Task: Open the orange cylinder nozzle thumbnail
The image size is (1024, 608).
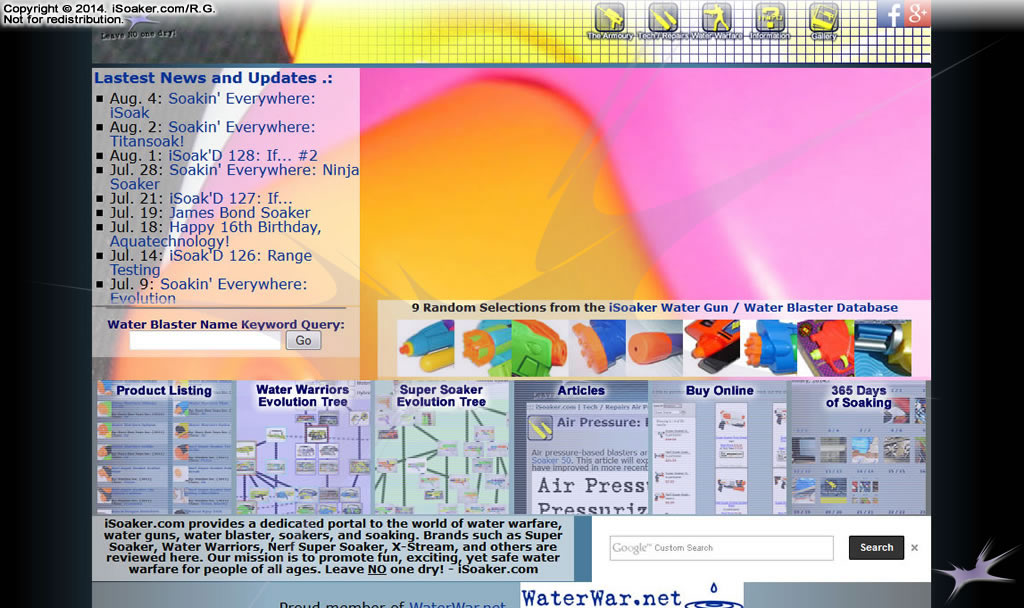Action: (654, 347)
